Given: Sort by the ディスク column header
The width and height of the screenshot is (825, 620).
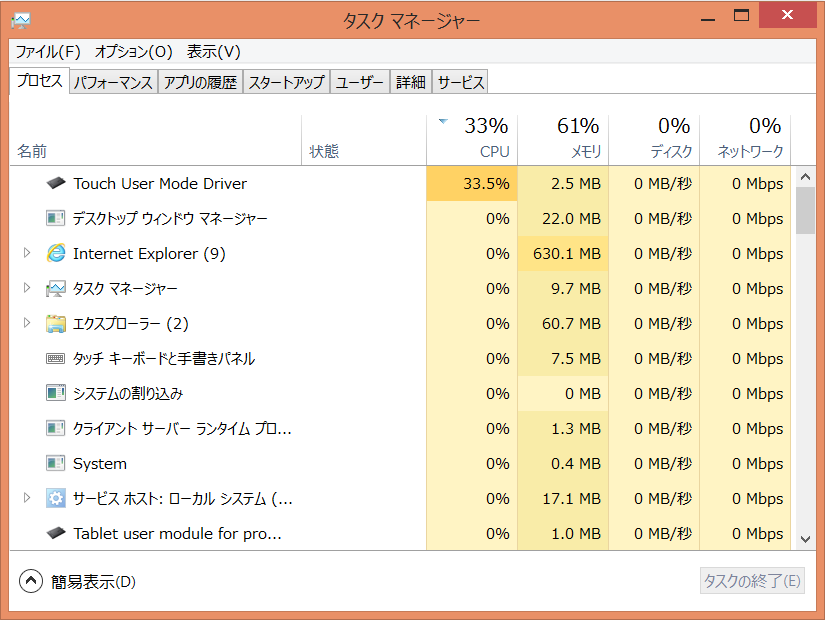Looking at the screenshot, I should (654, 140).
